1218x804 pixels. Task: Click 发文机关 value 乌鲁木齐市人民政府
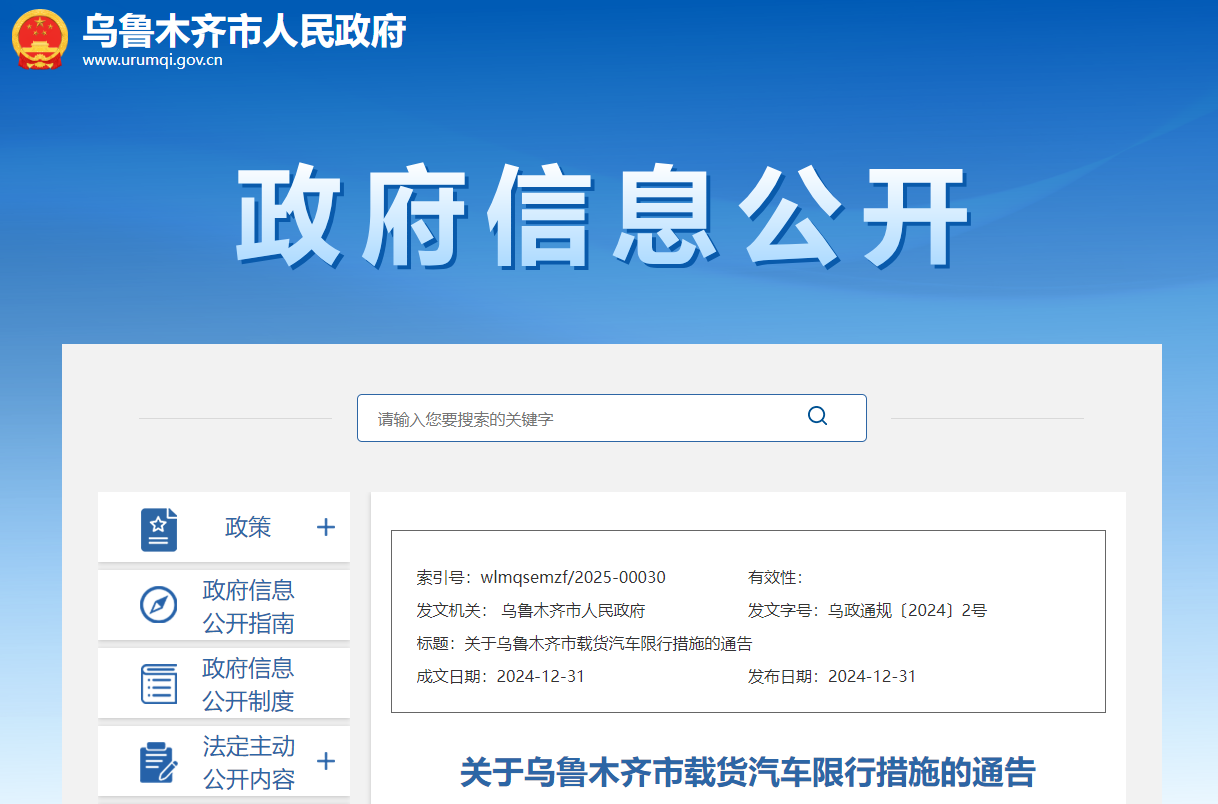[573, 610]
